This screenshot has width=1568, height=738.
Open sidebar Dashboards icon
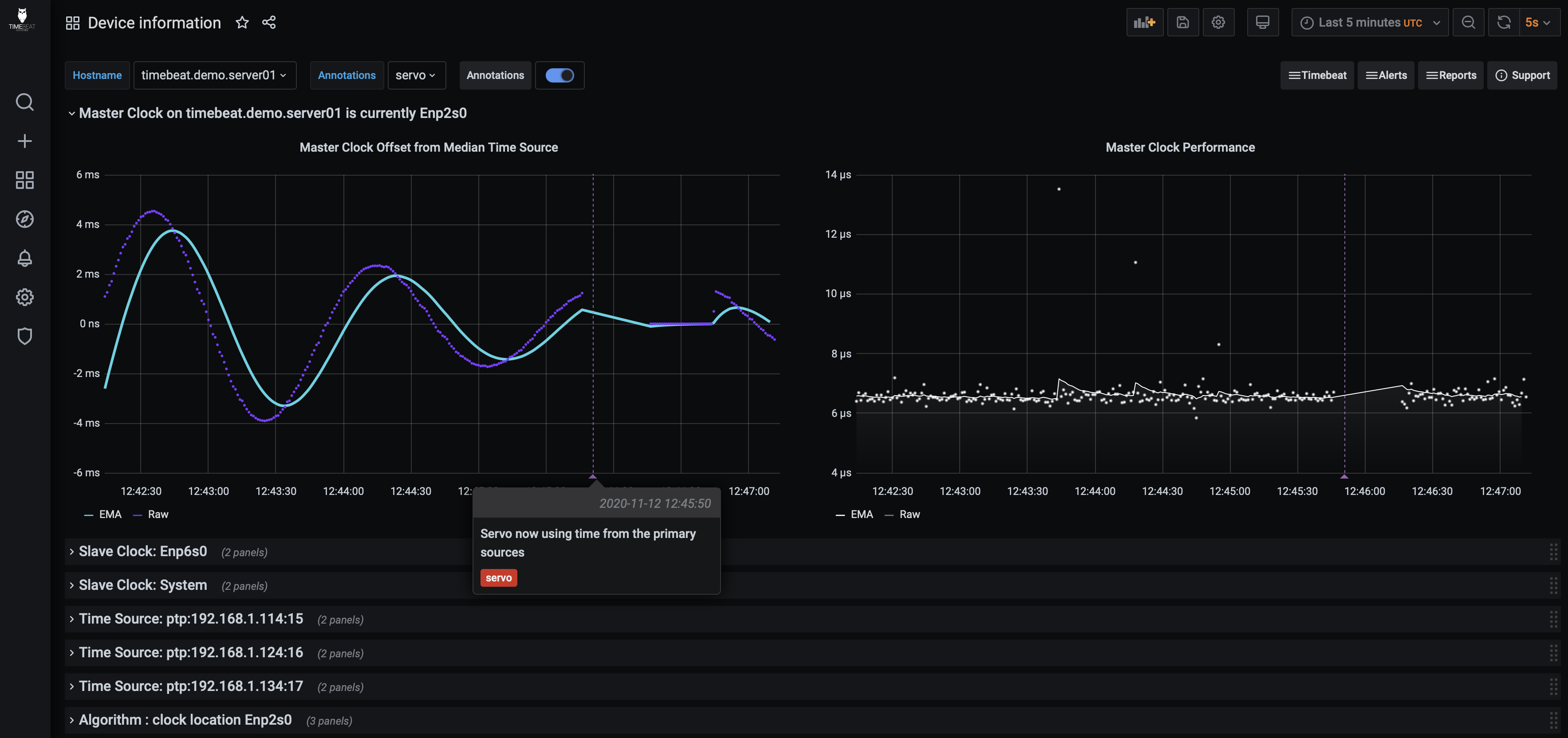tap(24, 180)
